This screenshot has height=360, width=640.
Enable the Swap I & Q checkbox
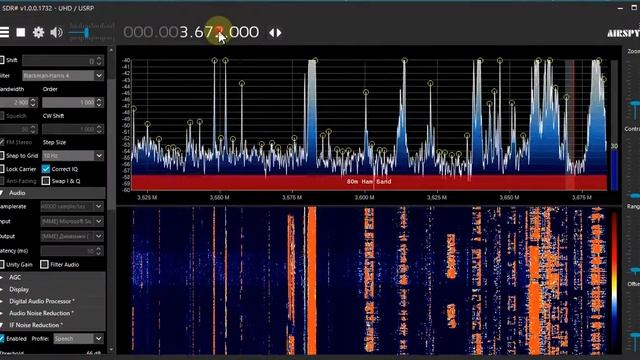[x=46, y=181]
